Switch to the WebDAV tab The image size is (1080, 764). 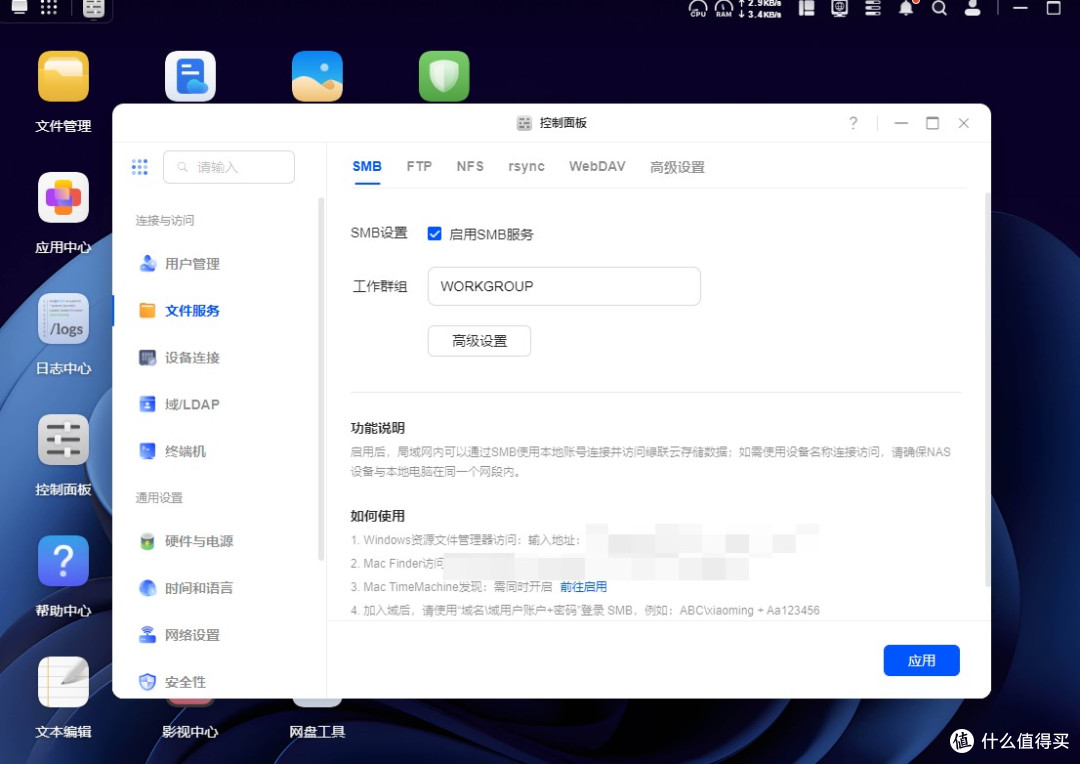597,167
